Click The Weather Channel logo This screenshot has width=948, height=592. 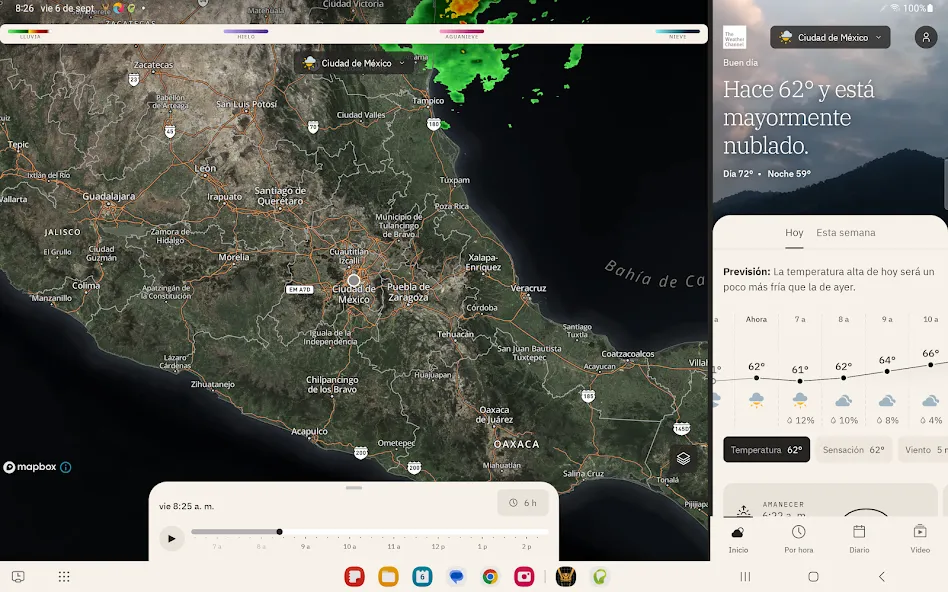coord(735,37)
